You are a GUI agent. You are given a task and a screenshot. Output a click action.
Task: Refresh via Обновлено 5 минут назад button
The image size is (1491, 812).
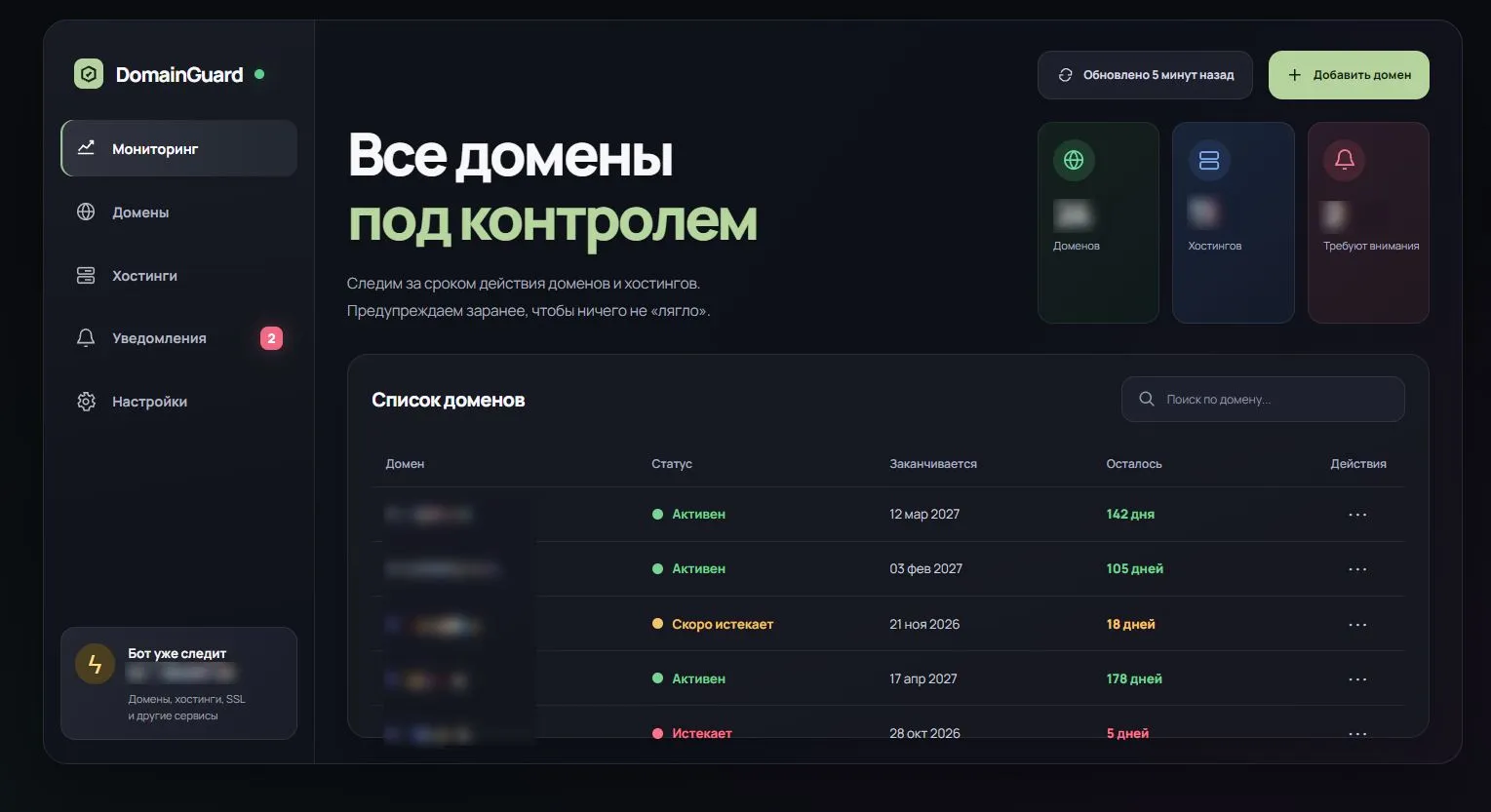tap(1145, 75)
